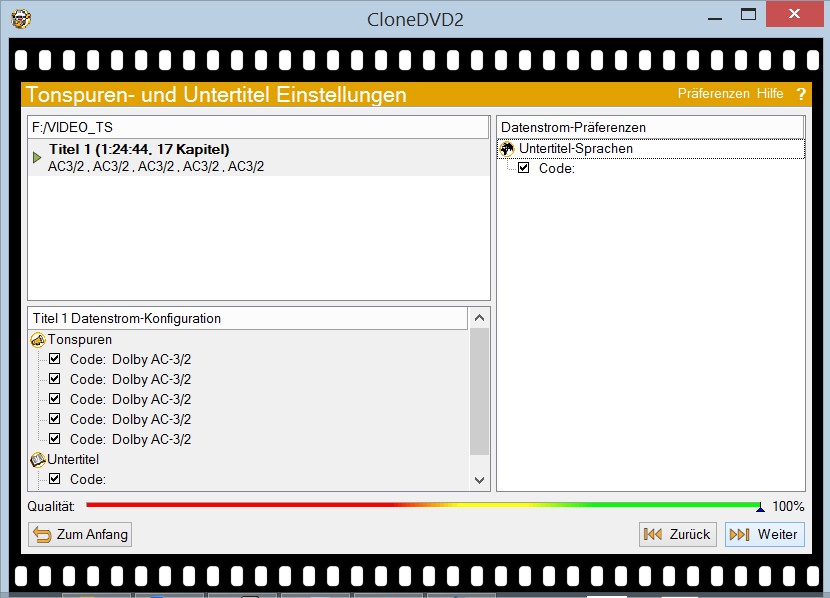Image resolution: width=830 pixels, height=598 pixels.
Task: Click the scroll up arrow in Datenstrom-Konfiguration
Action: click(x=480, y=318)
